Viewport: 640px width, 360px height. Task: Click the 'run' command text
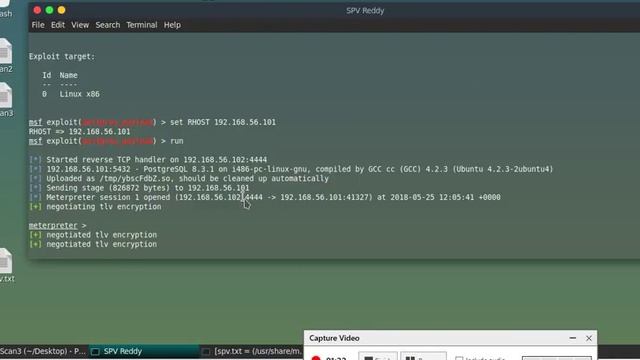coord(177,141)
